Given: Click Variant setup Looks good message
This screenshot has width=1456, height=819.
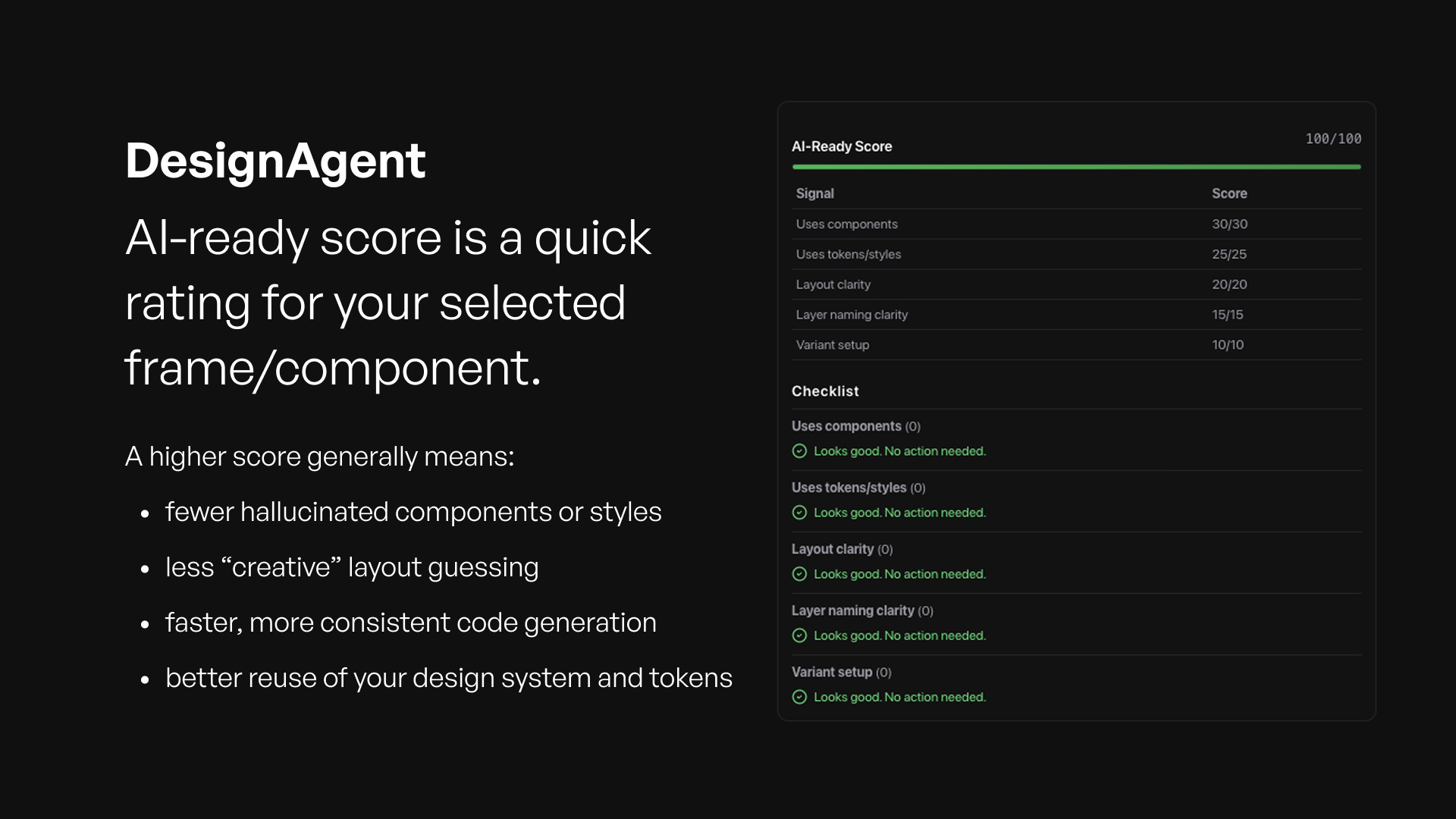Looking at the screenshot, I should 899,697.
